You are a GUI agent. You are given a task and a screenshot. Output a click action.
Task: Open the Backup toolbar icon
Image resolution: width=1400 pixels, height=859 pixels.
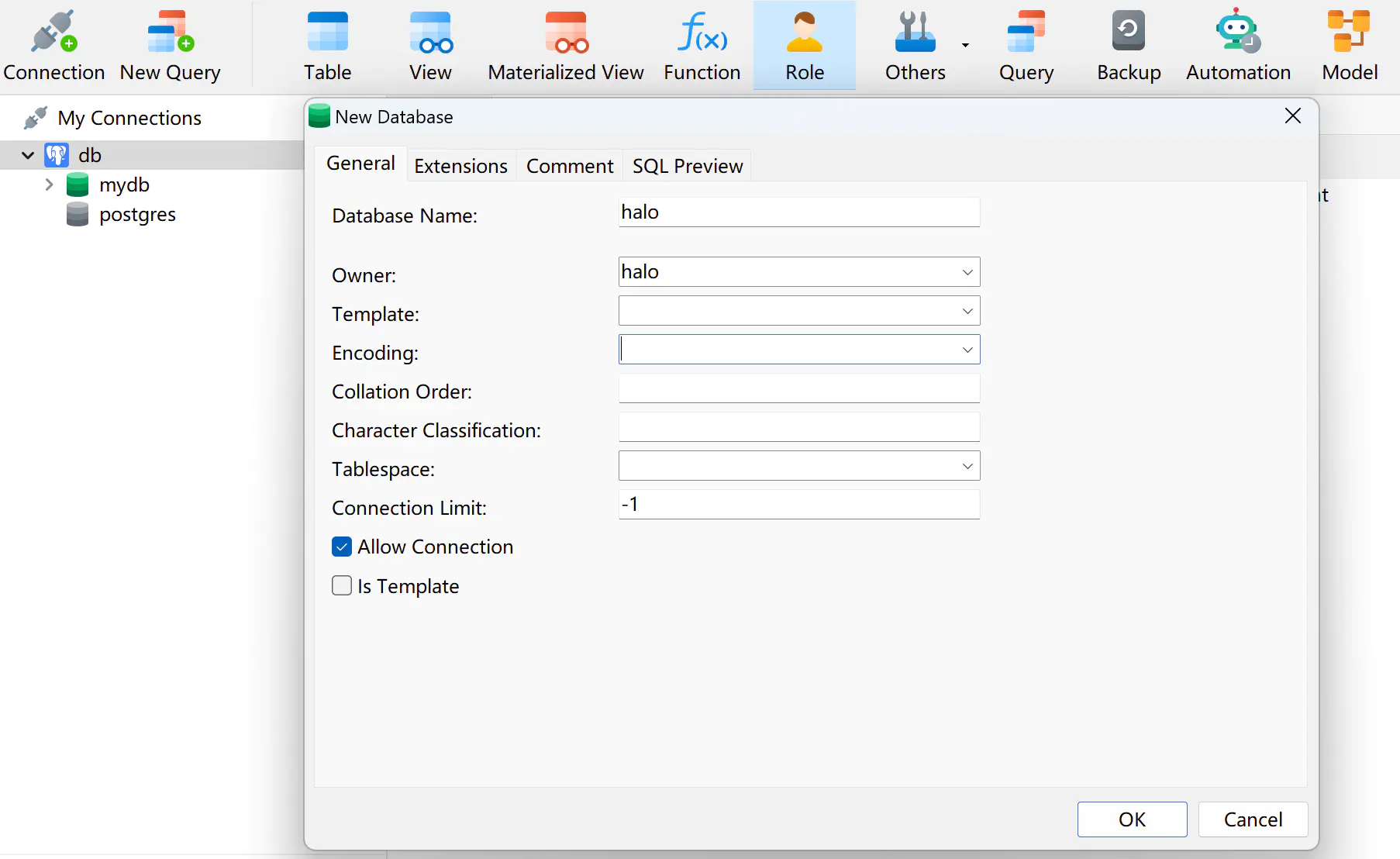[1129, 31]
